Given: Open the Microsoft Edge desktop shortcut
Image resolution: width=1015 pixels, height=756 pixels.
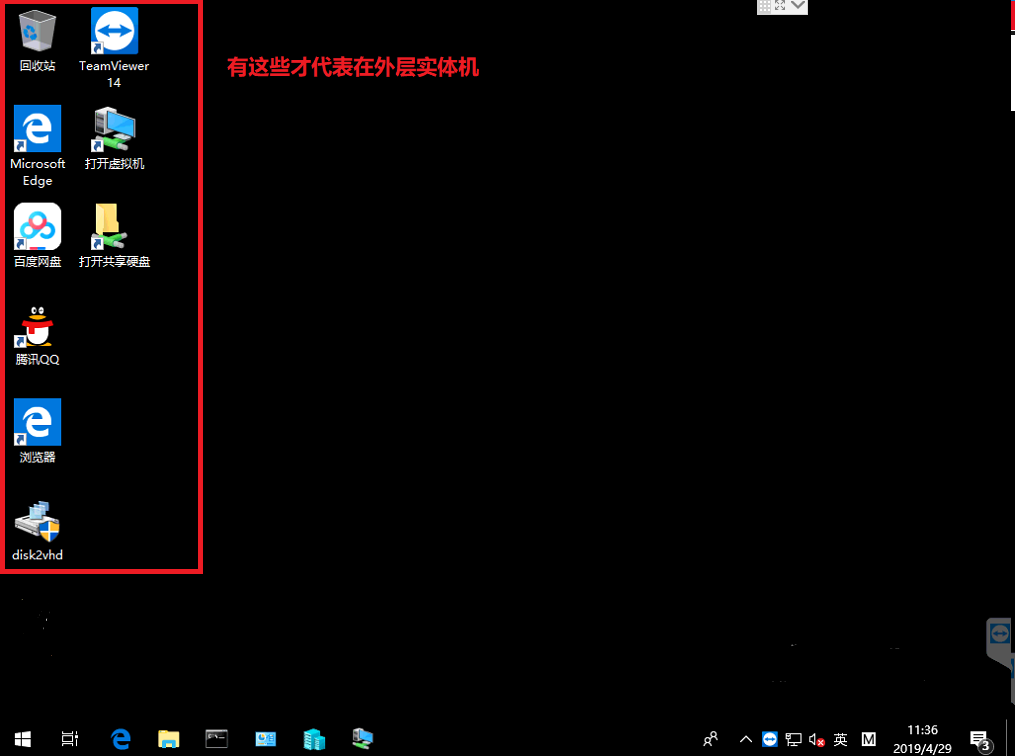Looking at the screenshot, I should coord(38,146).
